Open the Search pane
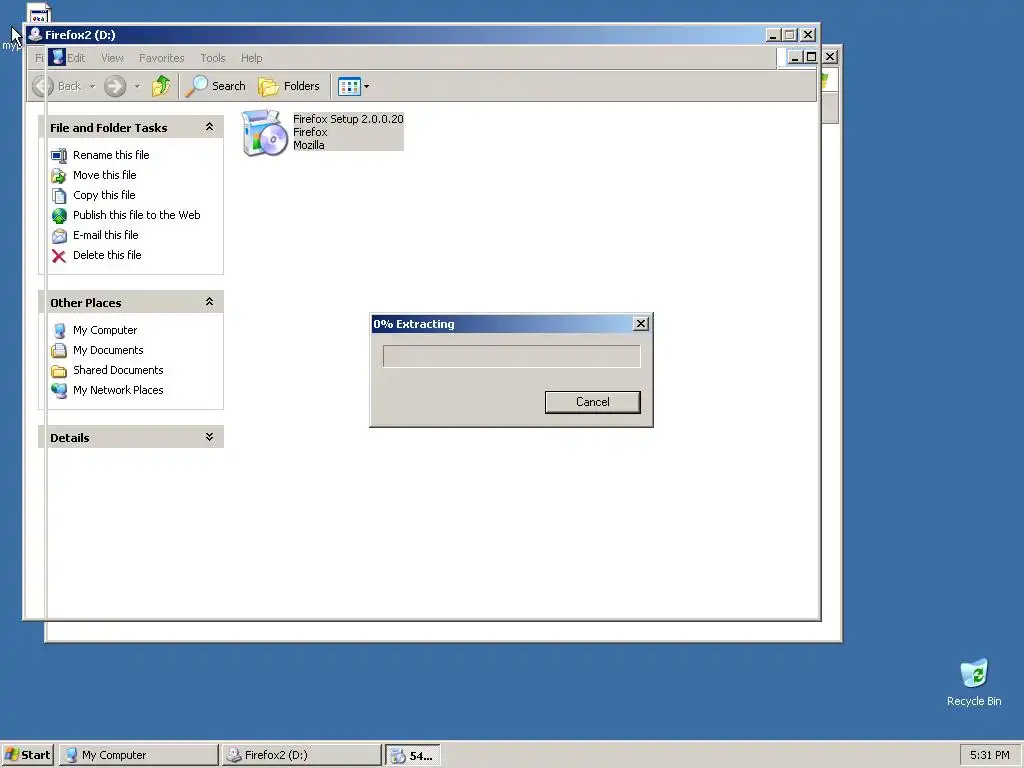Image resolution: width=1024 pixels, height=768 pixels. pos(216,86)
